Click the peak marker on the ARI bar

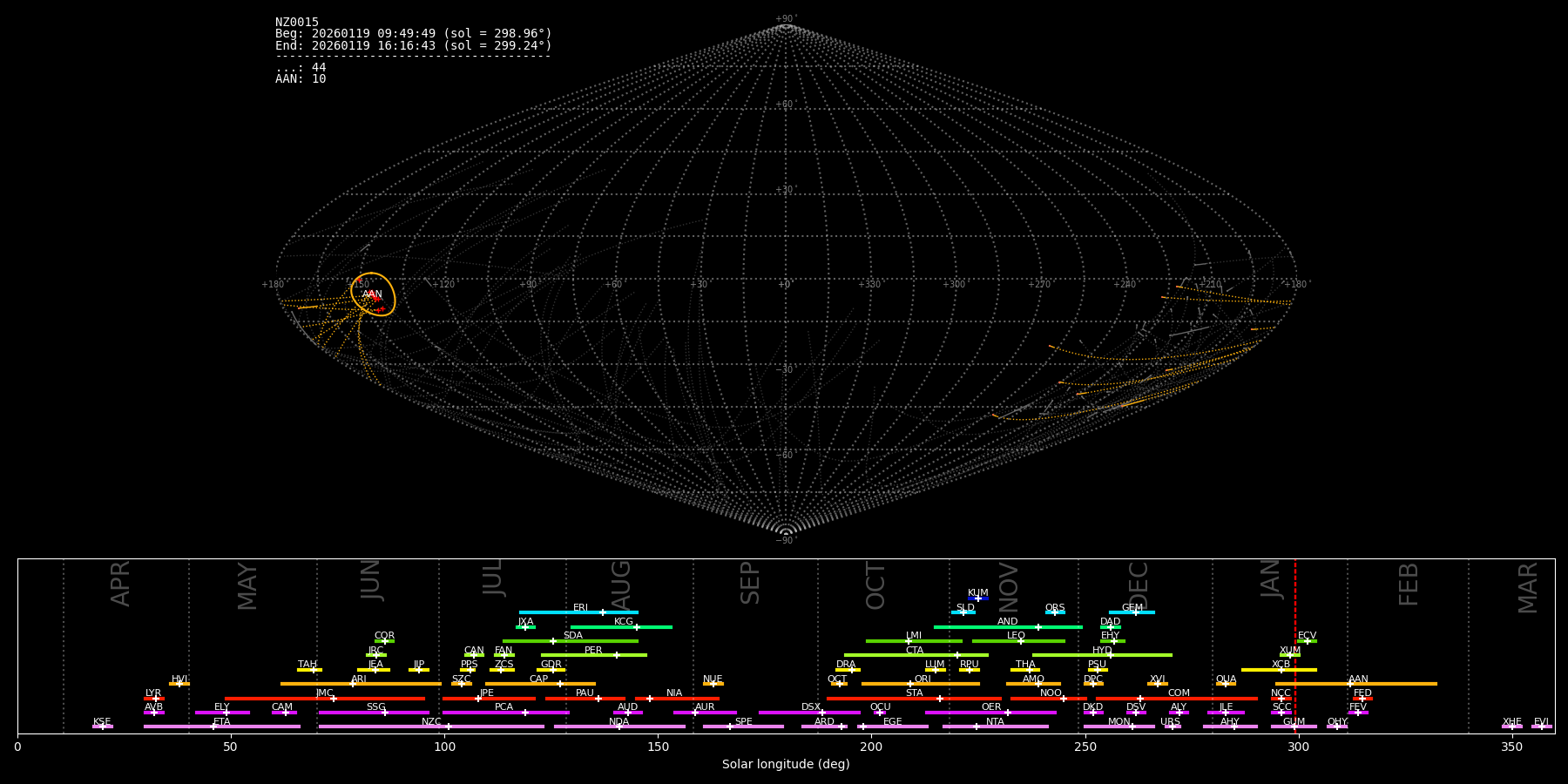tap(353, 684)
